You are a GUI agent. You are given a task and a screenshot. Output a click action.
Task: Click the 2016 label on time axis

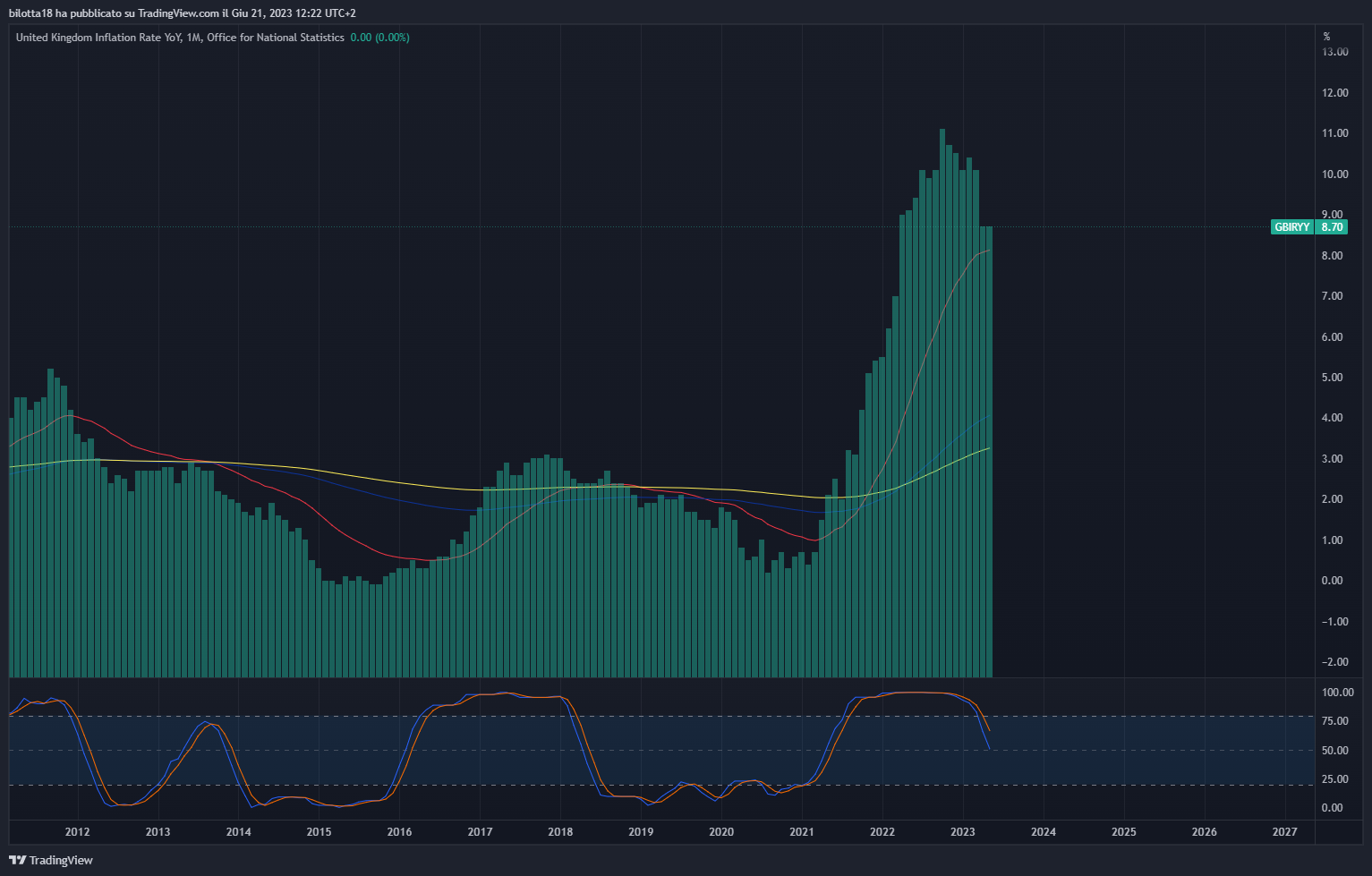[399, 832]
